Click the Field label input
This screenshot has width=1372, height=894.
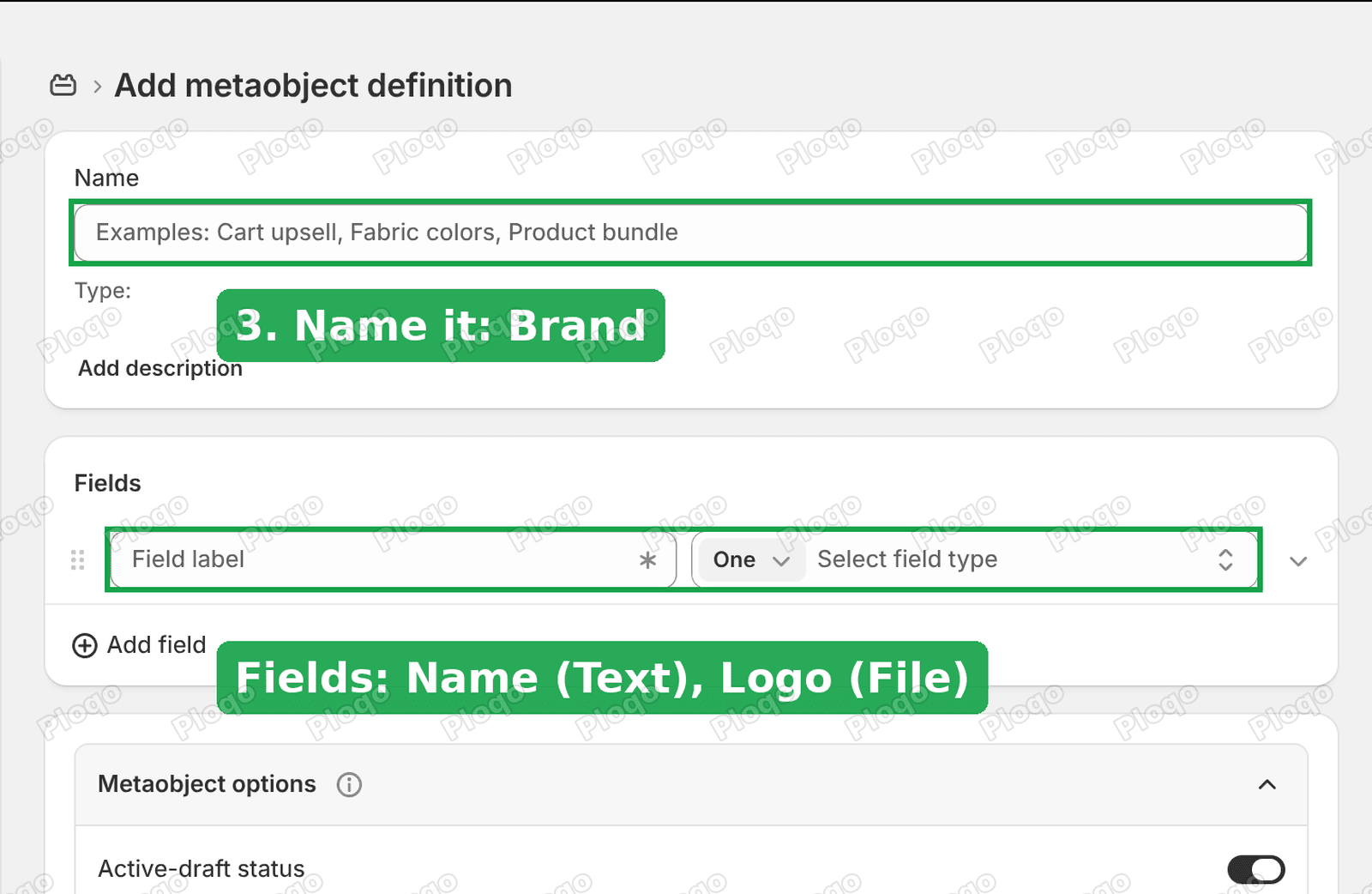pyautogui.click(x=394, y=559)
